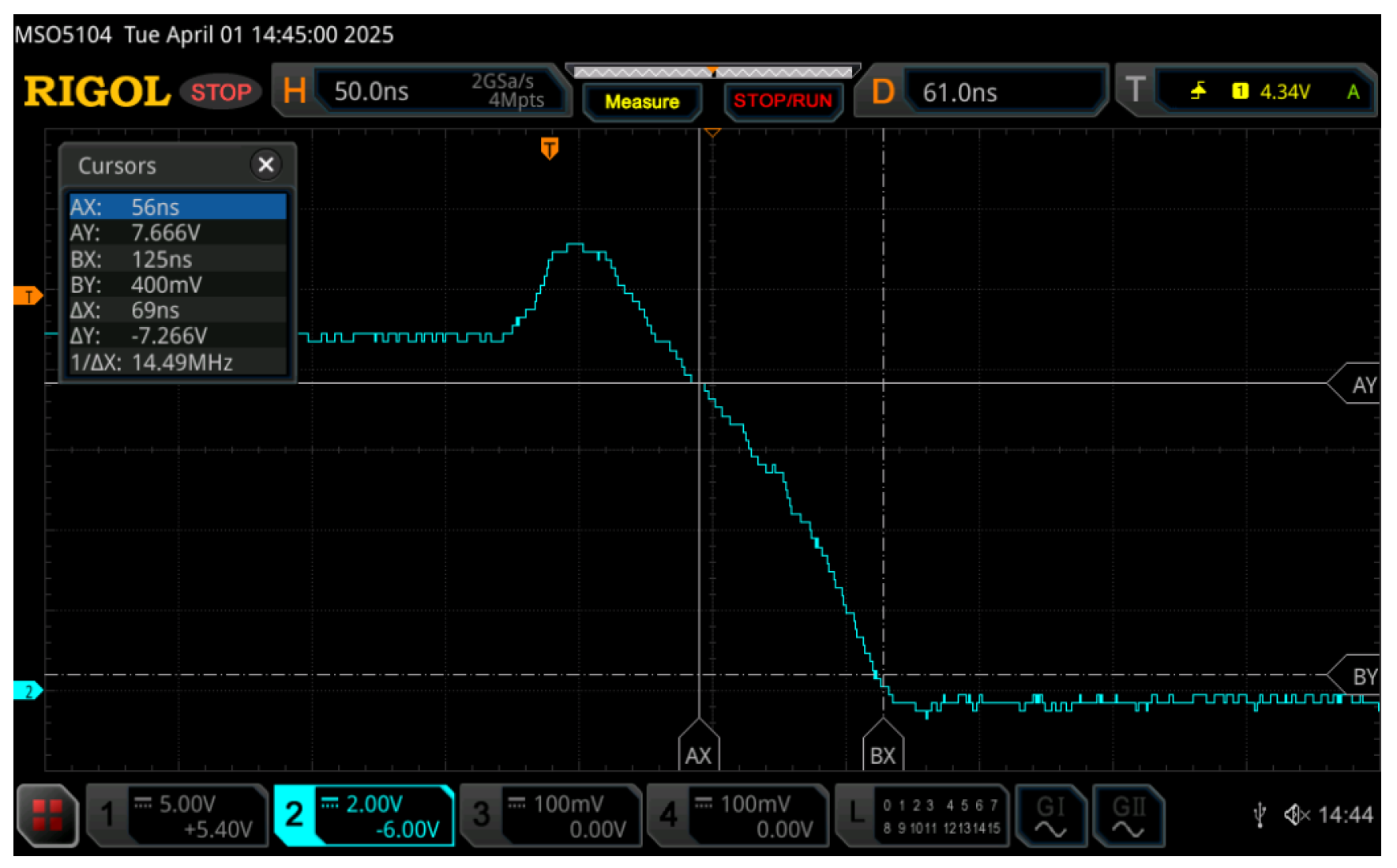Click the muted speaker icon
This screenshot has width=1397, height=868.
pyautogui.click(x=1296, y=814)
